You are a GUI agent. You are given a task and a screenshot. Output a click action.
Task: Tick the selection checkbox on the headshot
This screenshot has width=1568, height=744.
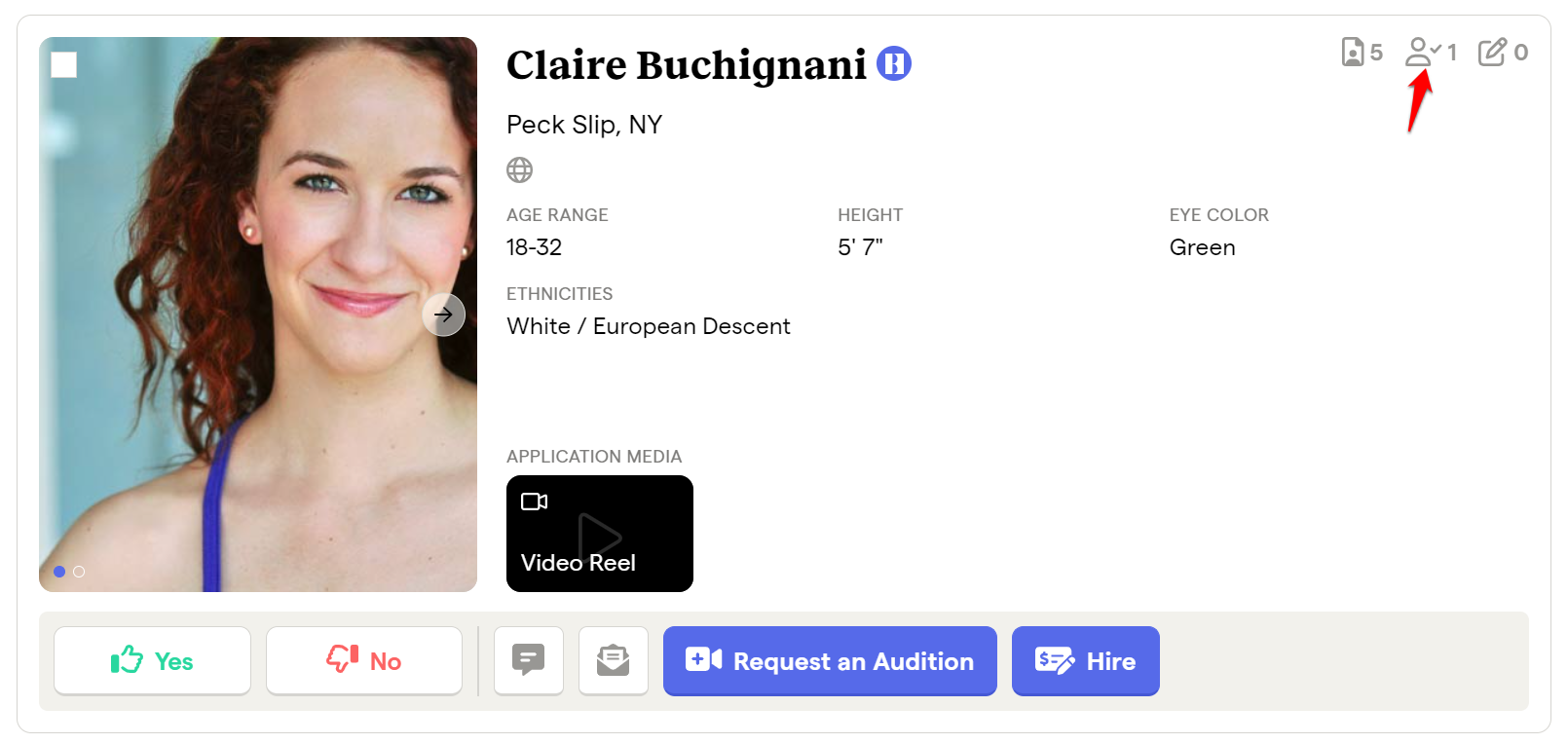64,65
